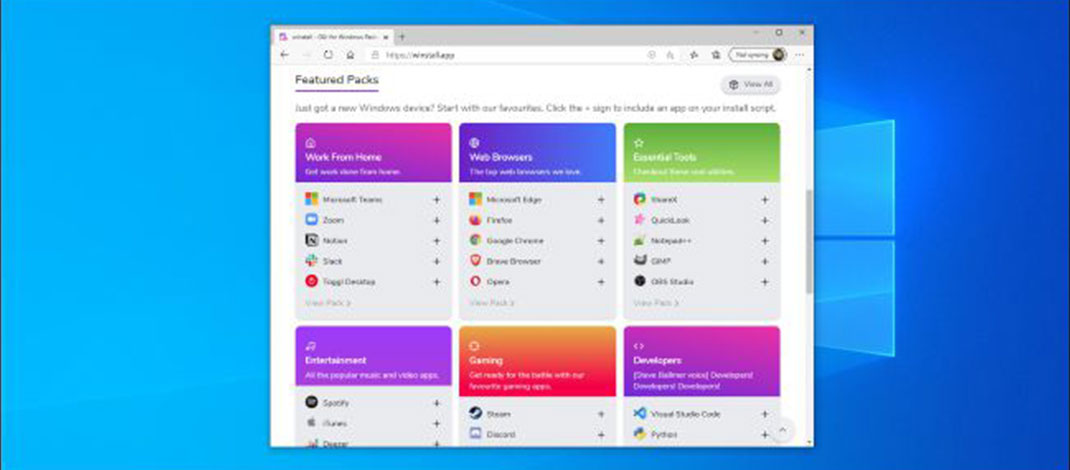Click the Google Chrome app icon
The width and height of the screenshot is (1070, 470).
[475, 240]
